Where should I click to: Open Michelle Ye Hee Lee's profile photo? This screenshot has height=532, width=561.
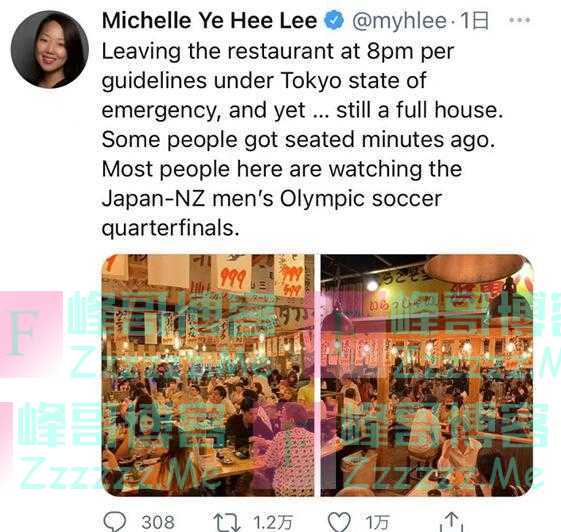pyautogui.click(x=50, y=49)
